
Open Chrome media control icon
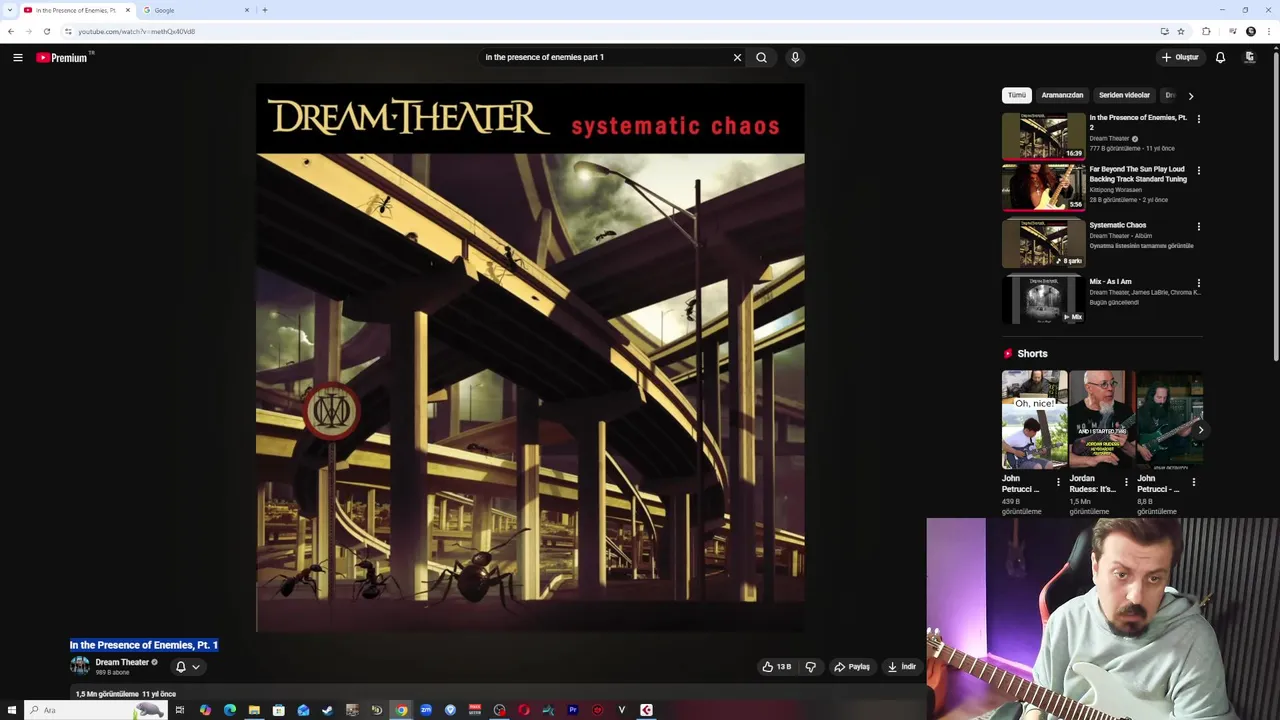click(x=1233, y=31)
